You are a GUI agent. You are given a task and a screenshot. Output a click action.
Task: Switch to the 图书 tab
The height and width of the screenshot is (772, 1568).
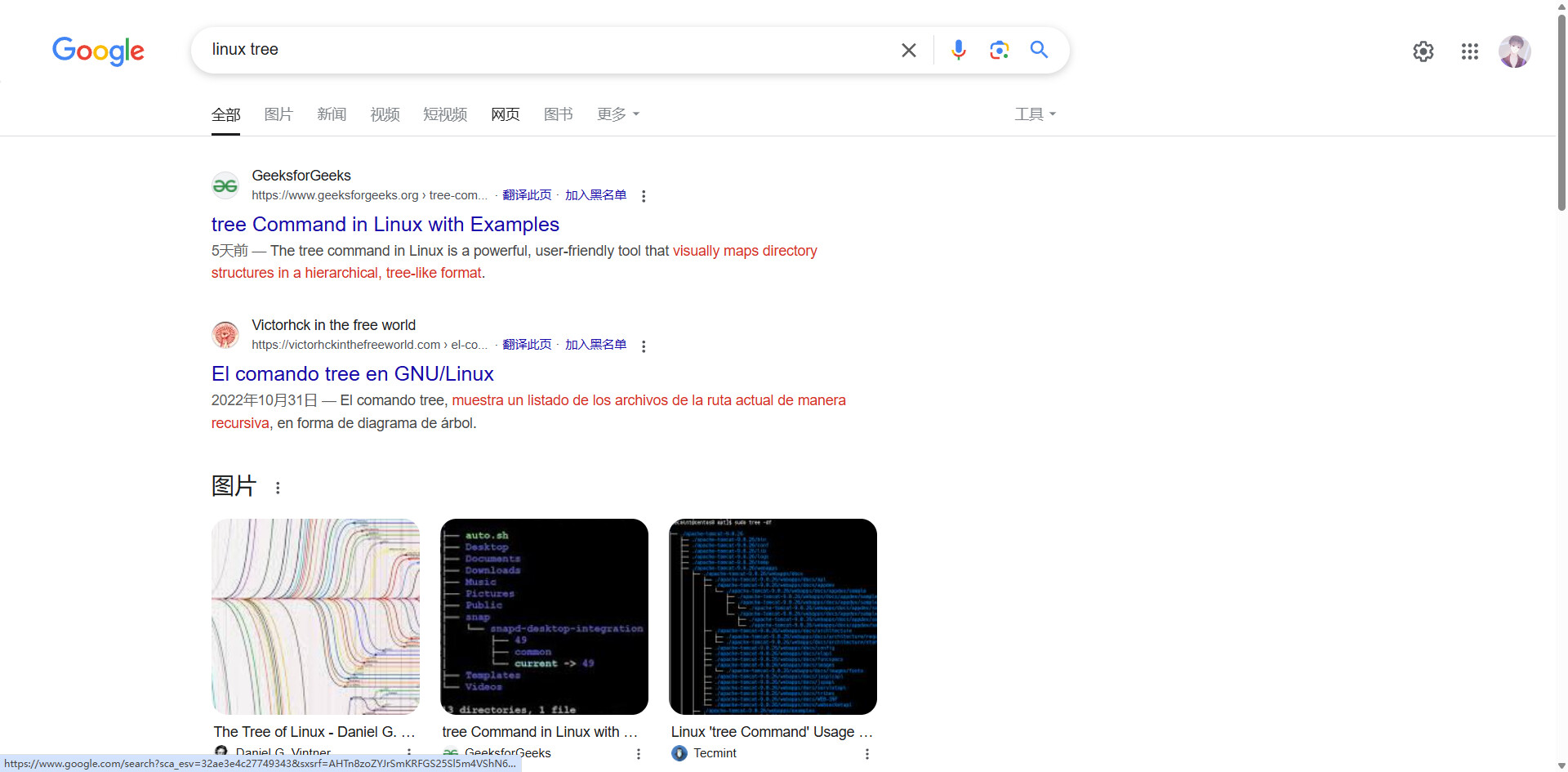pos(559,114)
